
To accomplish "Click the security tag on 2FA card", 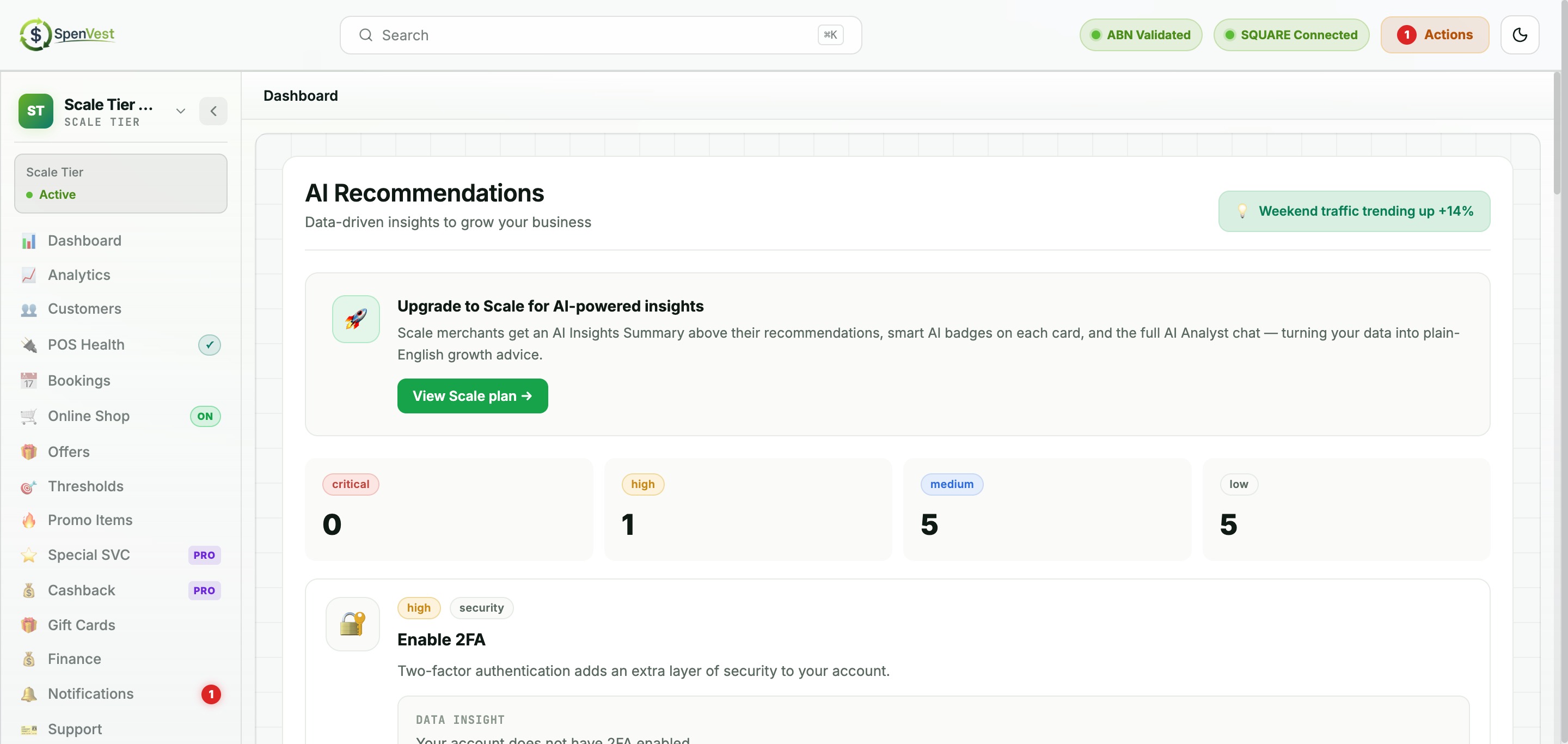I will point(481,608).
